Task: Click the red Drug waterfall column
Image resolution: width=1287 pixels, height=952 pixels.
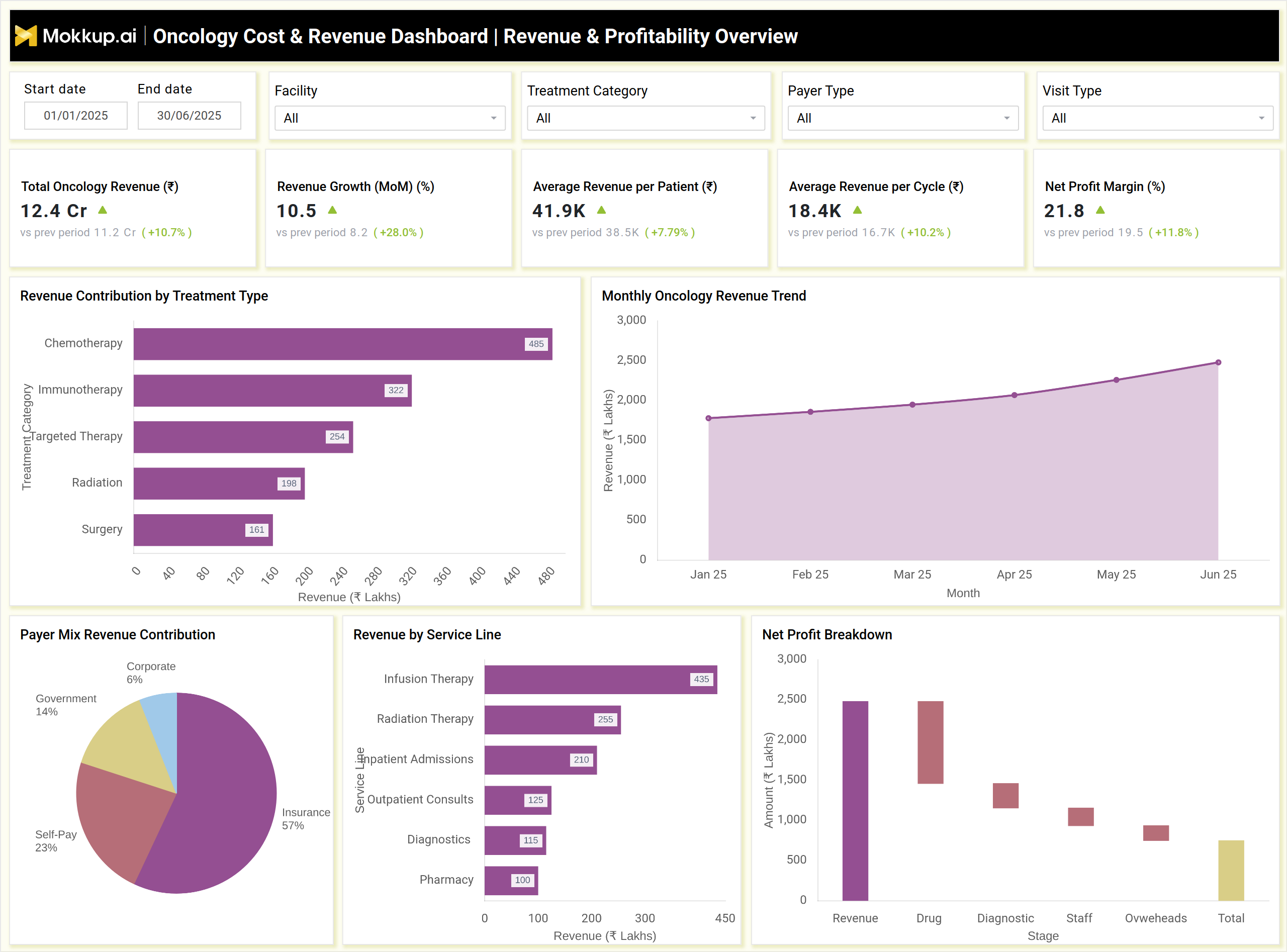Action: tap(930, 742)
